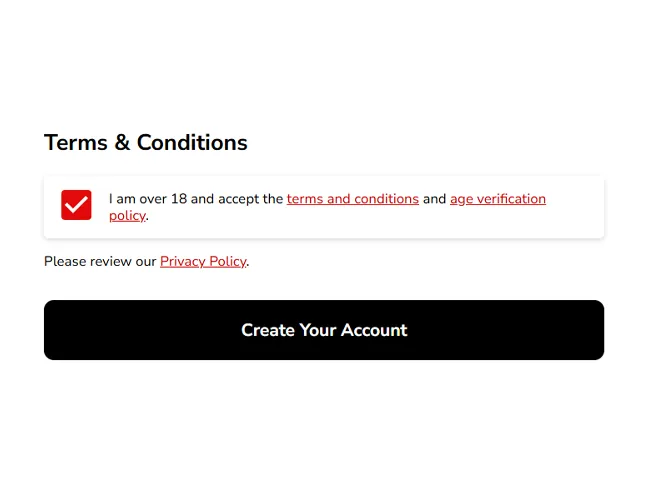The image size is (648, 500).
Task: Click the word 'terms' in the red link
Action: click(305, 199)
